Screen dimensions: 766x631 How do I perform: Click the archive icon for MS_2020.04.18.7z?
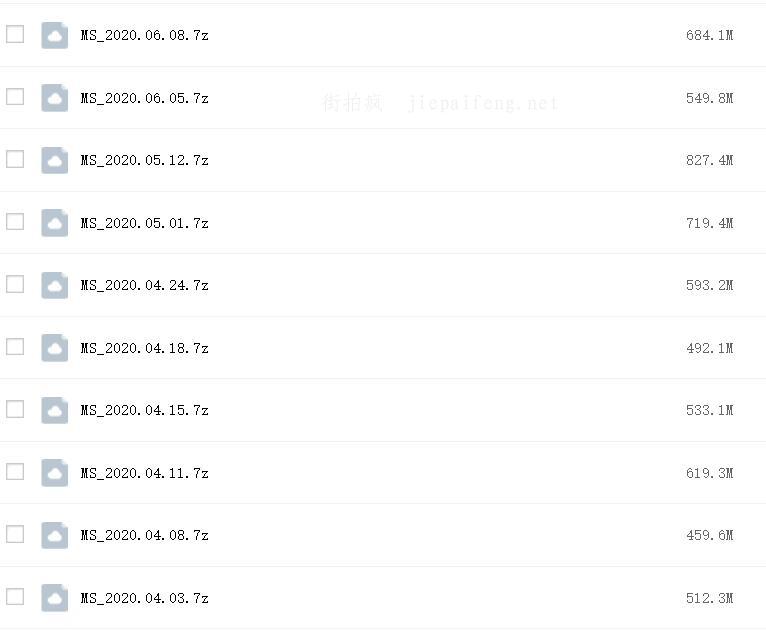coord(54,348)
